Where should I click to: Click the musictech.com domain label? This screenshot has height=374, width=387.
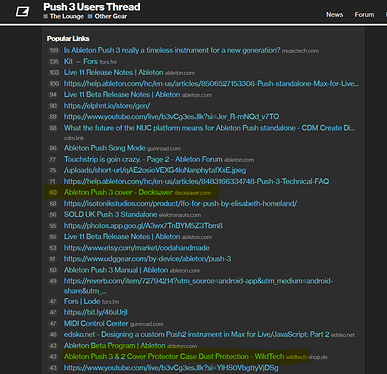click(x=300, y=51)
